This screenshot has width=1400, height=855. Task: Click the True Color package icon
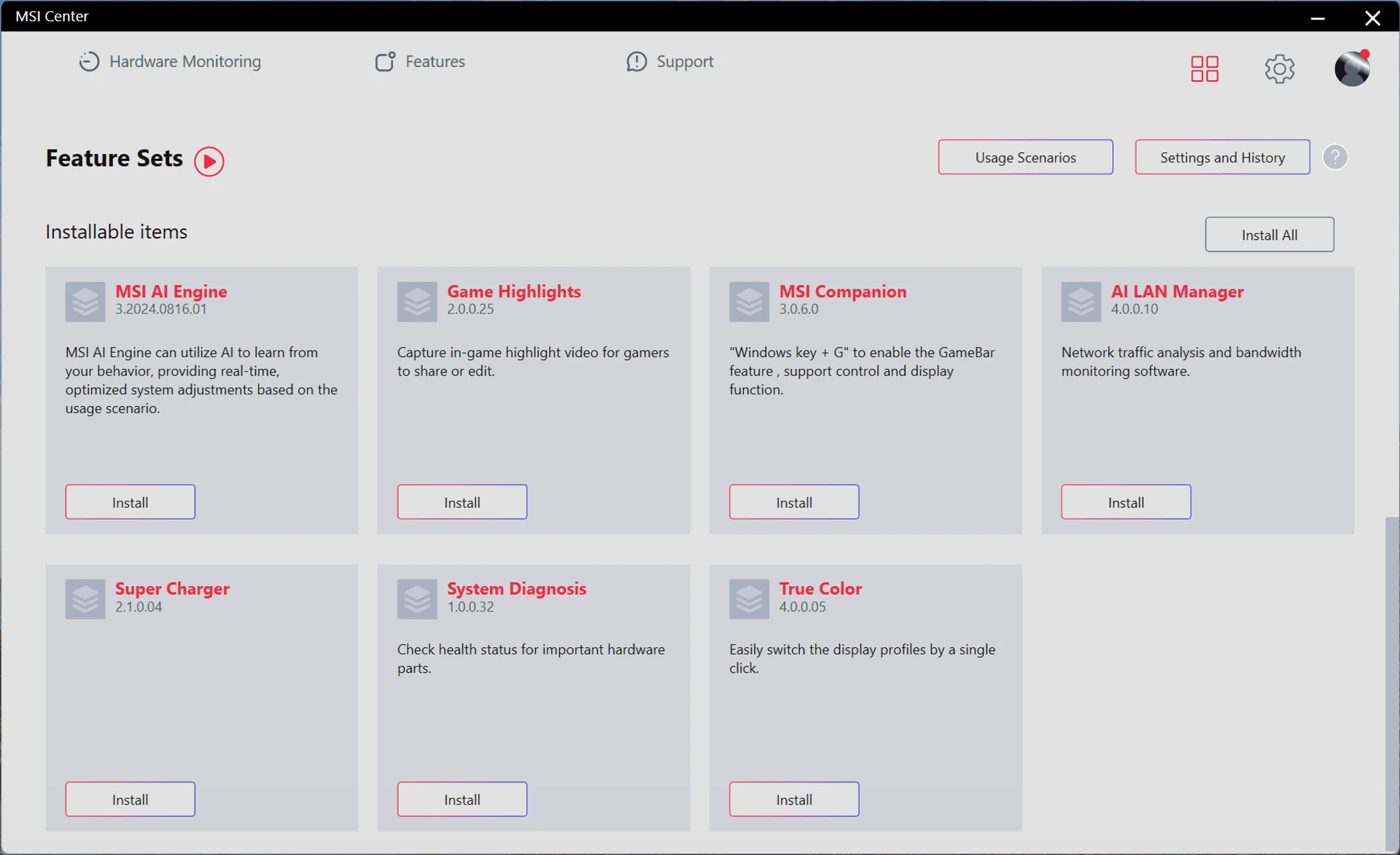click(749, 598)
